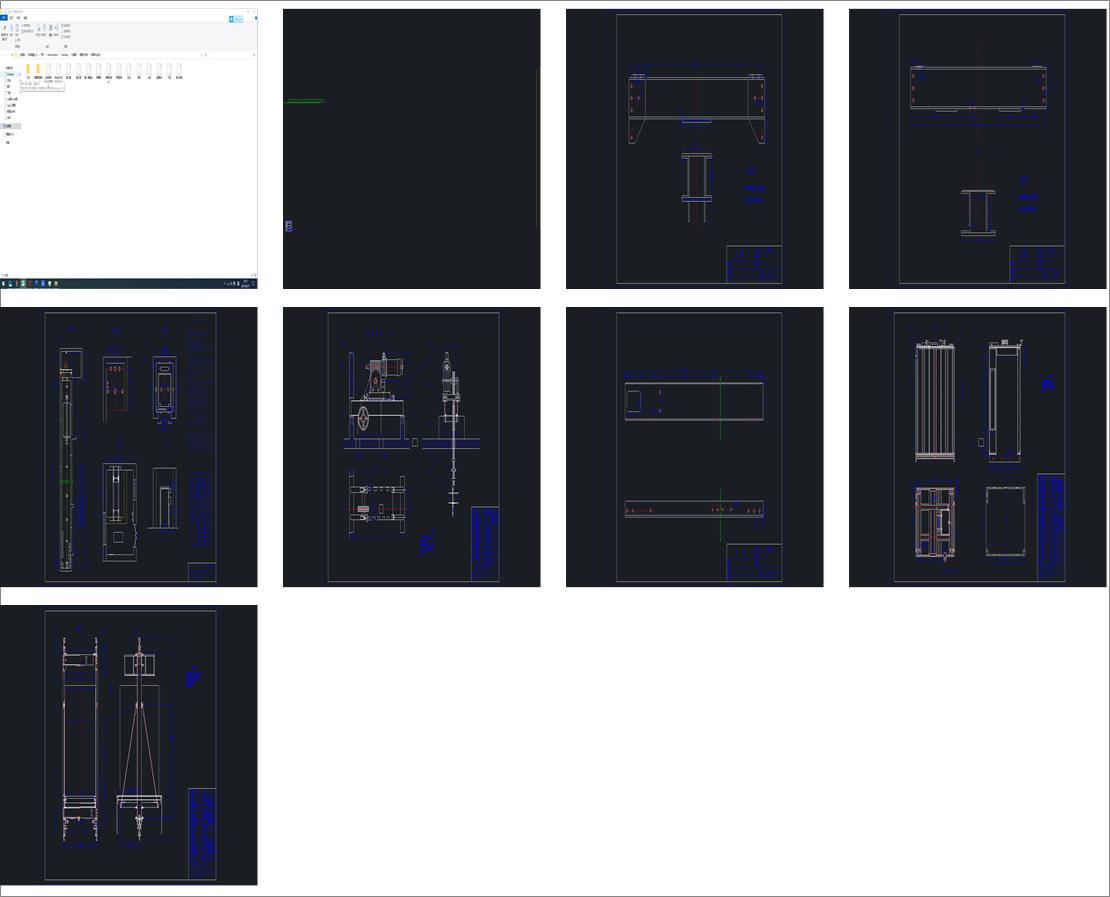Select the tall narrow column multi-view drawing

point(129,447)
